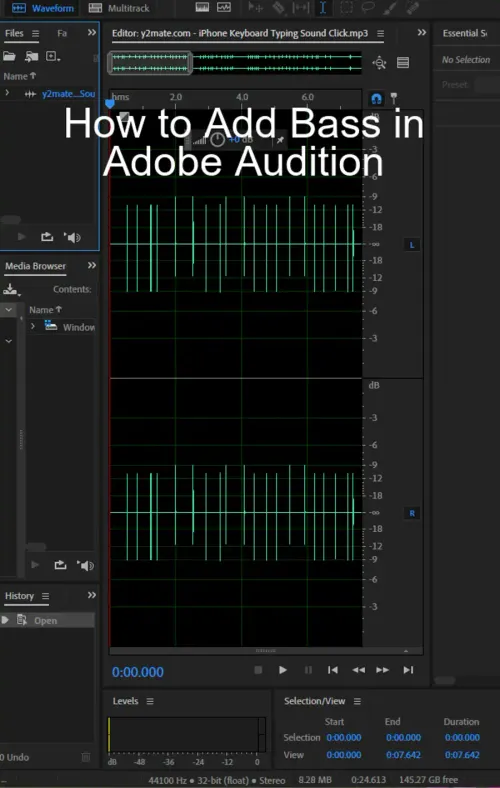The height and width of the screenshot is (788, 500).
Task: Switch to the Media Browser panel tab
Action: click(35, 266)
